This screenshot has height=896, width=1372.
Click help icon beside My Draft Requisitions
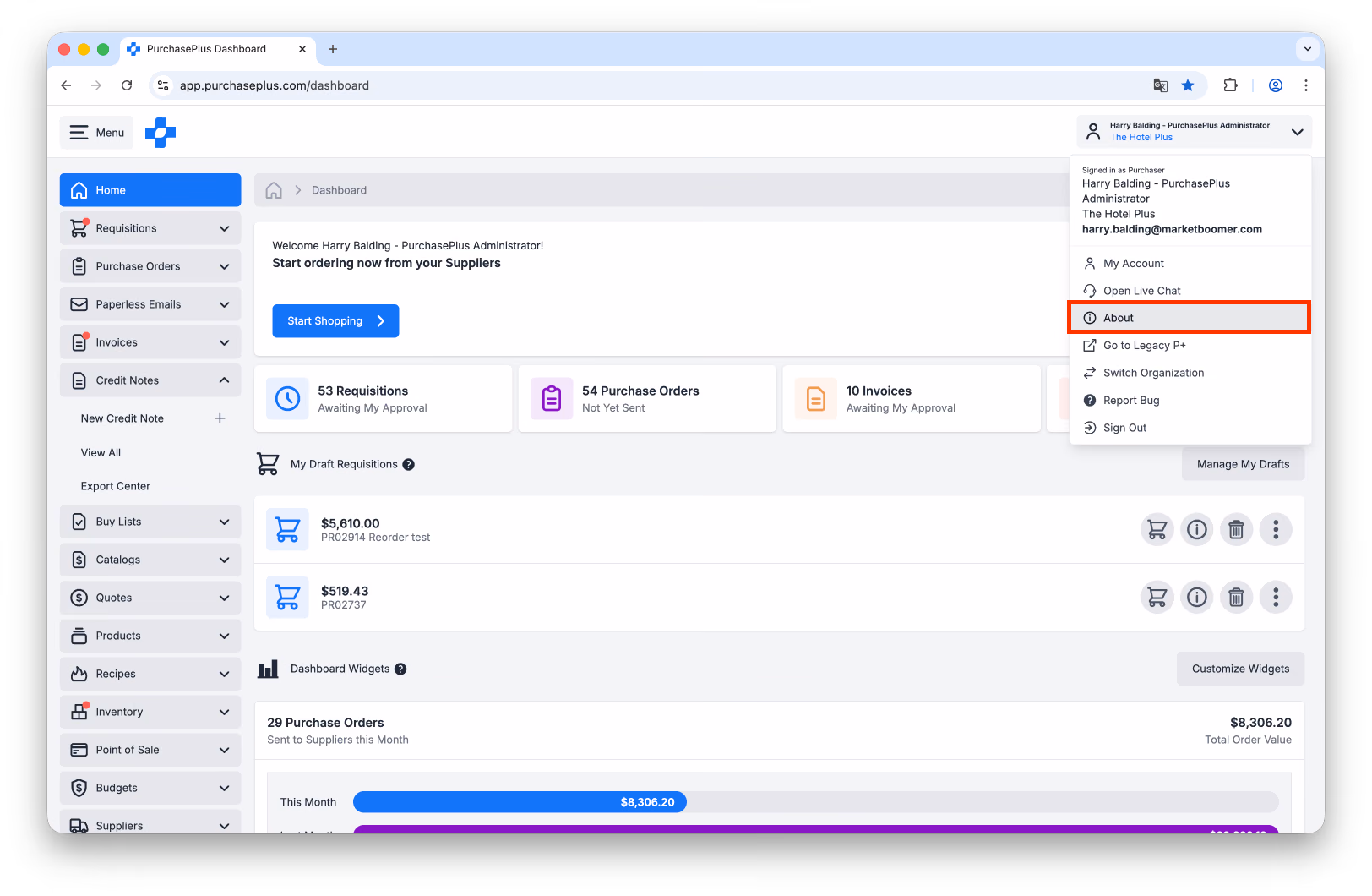click(409, 464)
